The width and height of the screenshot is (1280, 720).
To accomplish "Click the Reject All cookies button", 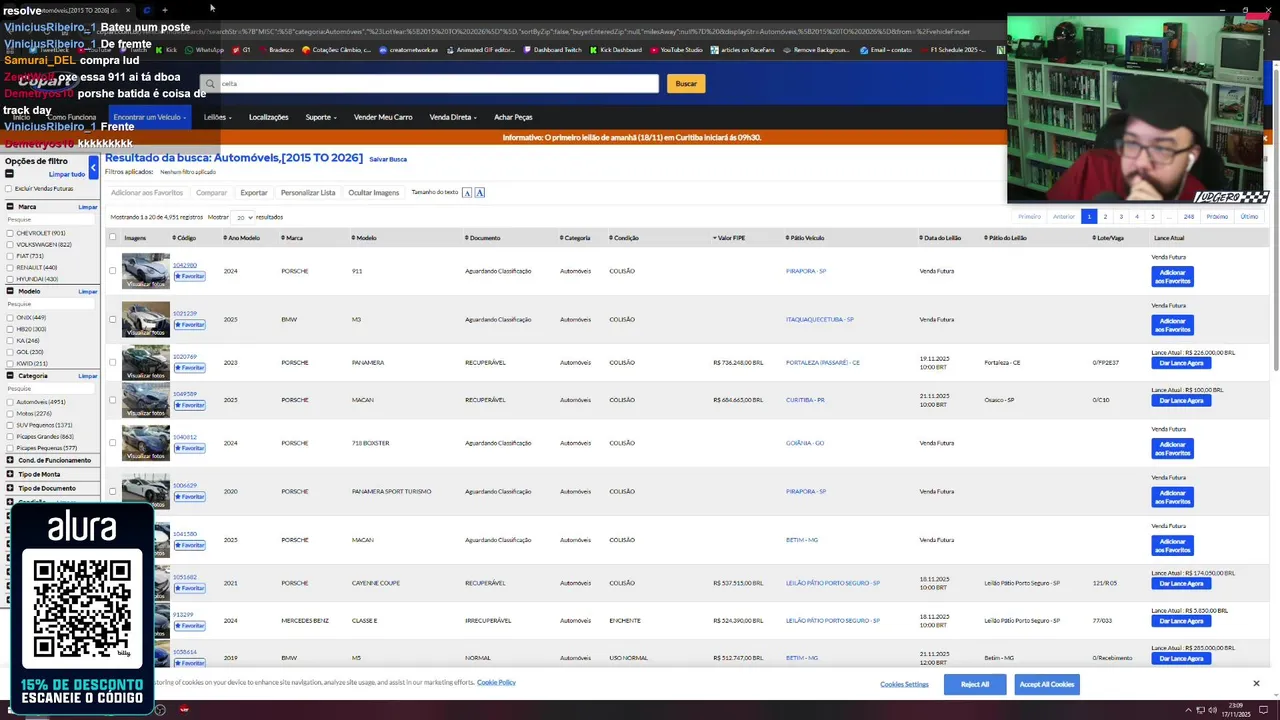I will tap(975, 684).
